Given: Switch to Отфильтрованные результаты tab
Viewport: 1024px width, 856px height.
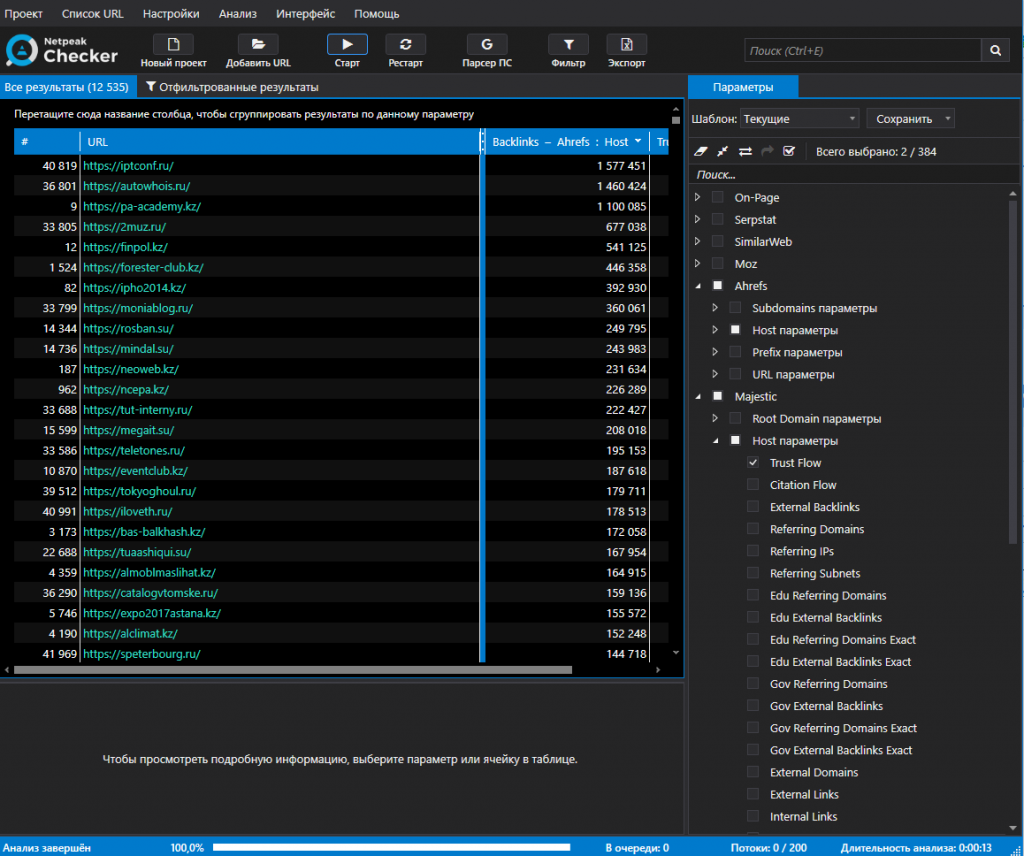Looking at the screenshot, I should [x=232, y=87].
